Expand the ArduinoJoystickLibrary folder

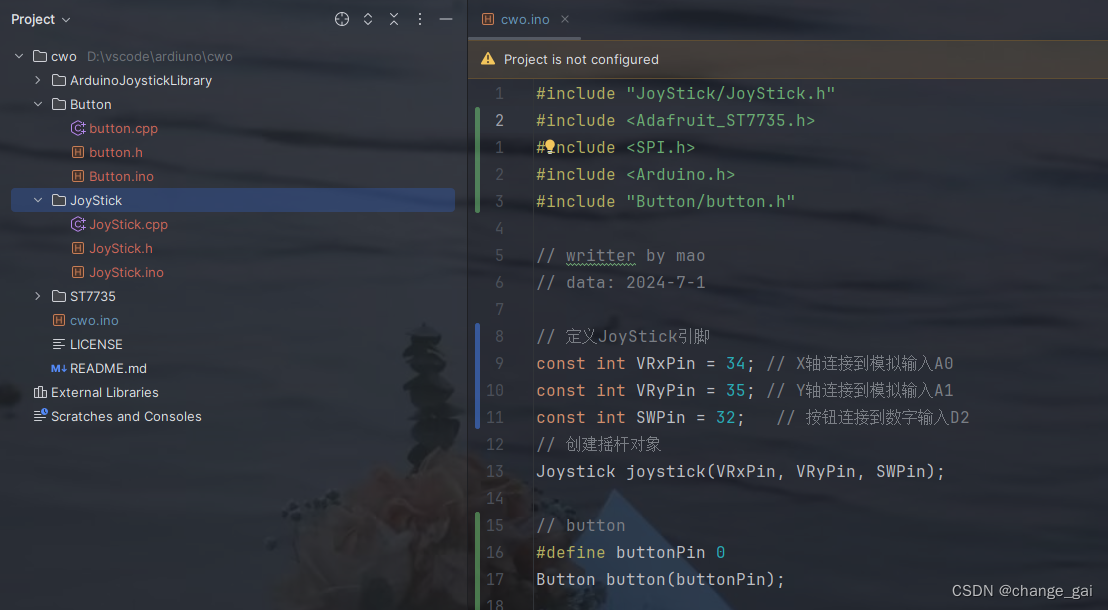point(38,80)
